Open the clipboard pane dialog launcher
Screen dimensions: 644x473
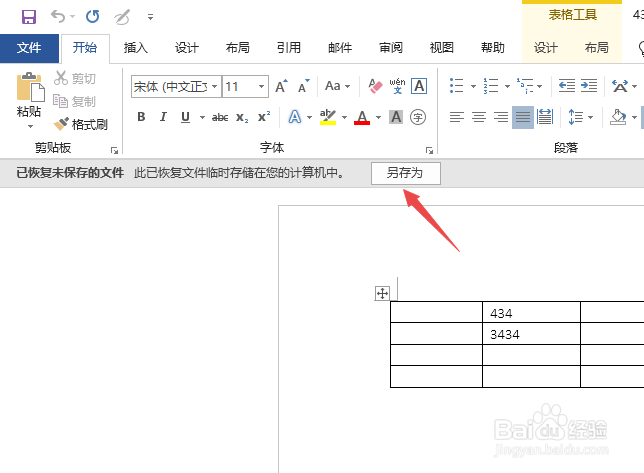pyautogui.click(x=115, y=151)
